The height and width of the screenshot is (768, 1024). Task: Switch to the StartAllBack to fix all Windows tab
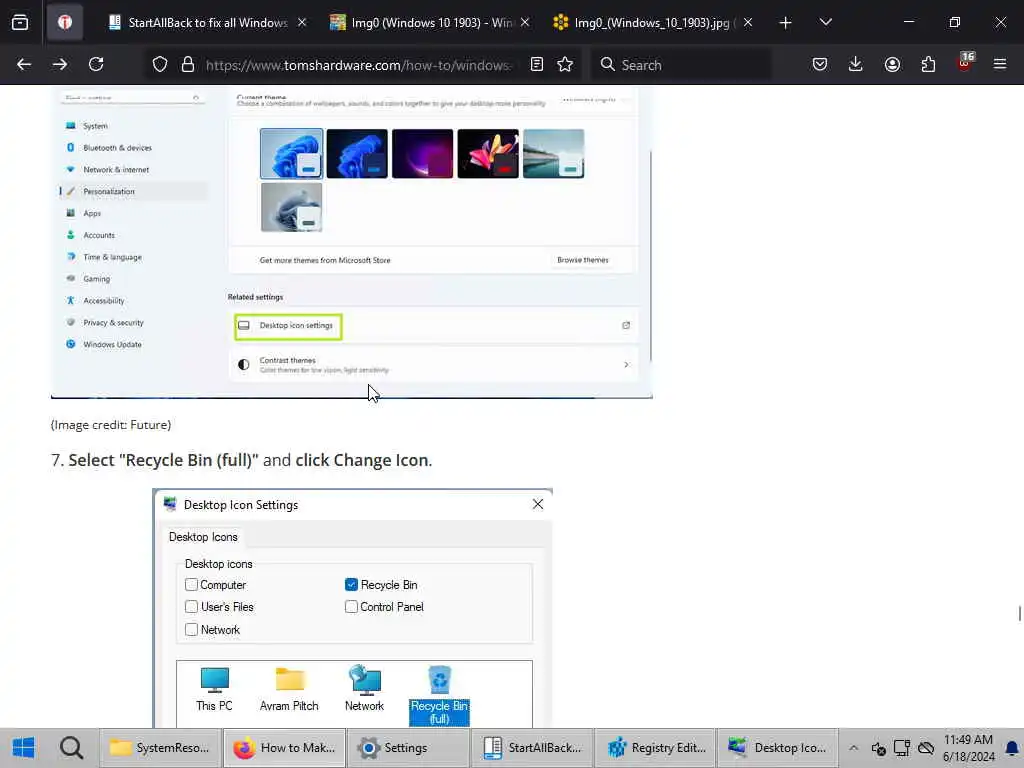click(x=208, y=23)
